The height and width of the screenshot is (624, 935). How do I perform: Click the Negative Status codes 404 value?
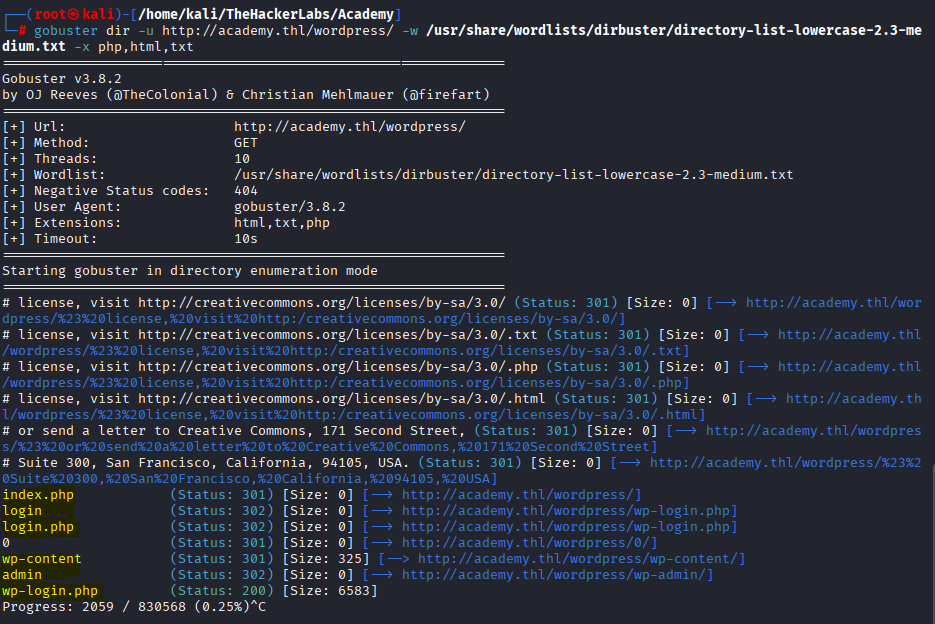246,191
